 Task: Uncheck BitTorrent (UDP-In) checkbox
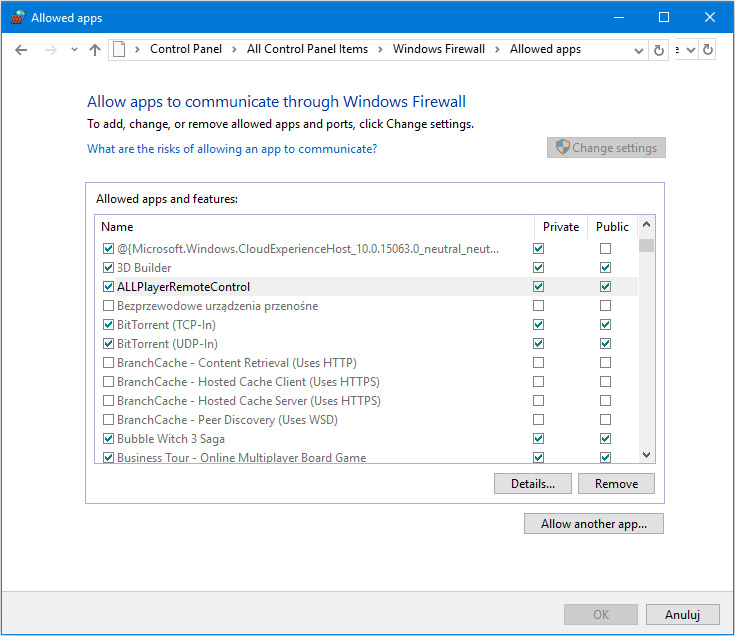click(x=108, y=344)
